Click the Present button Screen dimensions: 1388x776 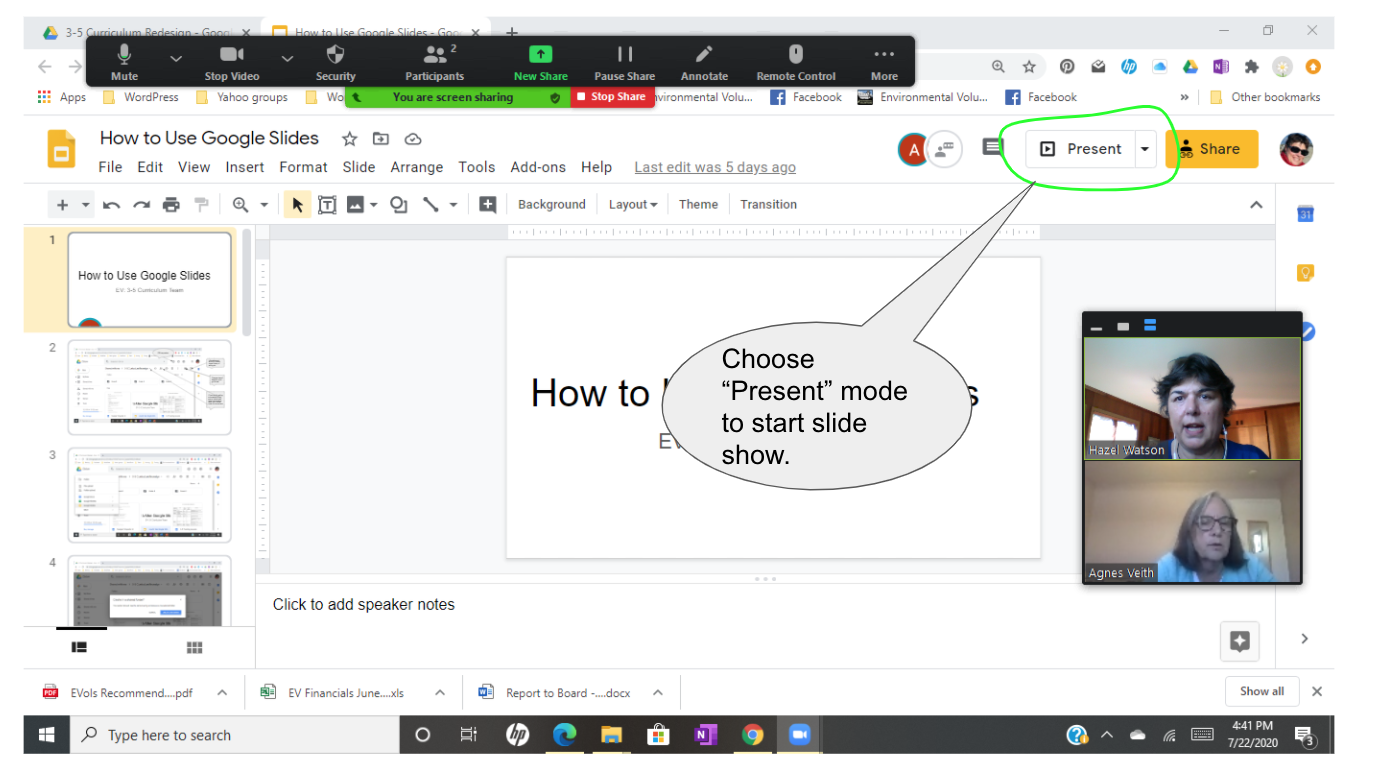(x=1083, y=149)
